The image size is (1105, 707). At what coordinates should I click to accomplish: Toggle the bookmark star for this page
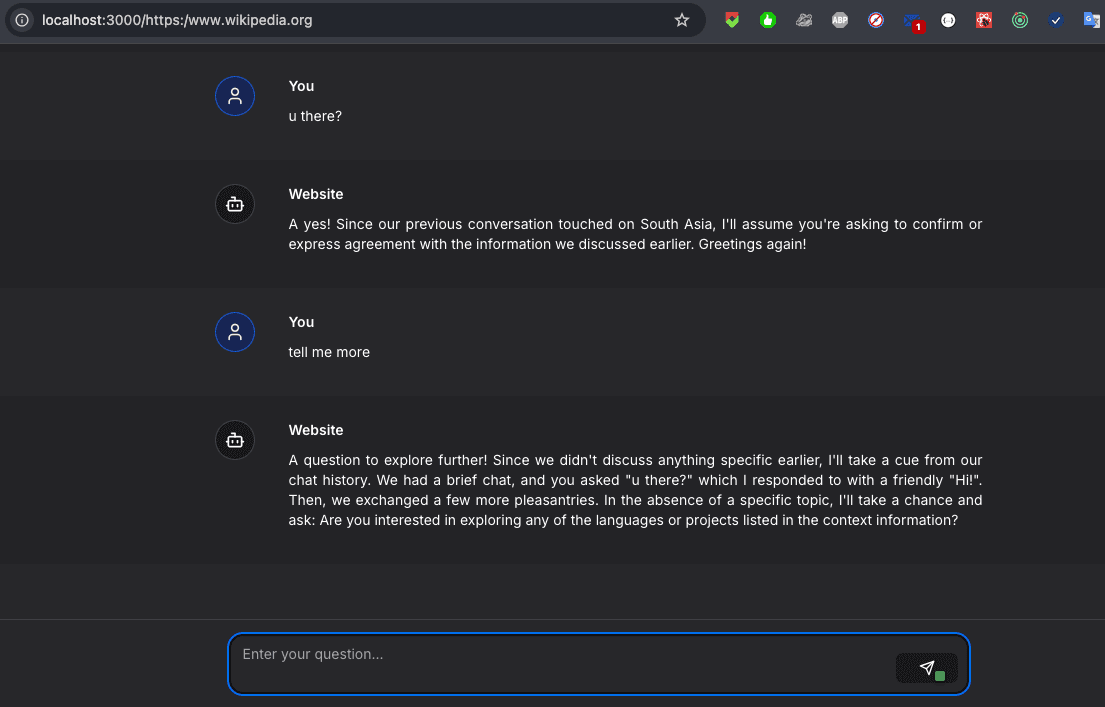[682, 19]
